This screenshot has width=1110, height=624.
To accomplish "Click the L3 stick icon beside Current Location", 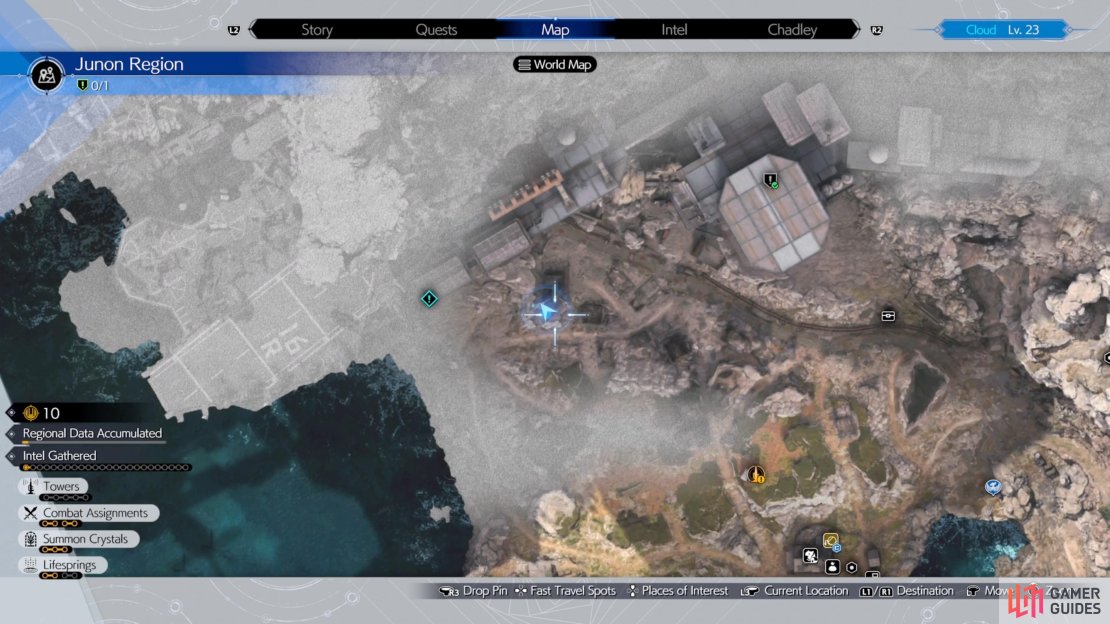I will tap(750, 591).
